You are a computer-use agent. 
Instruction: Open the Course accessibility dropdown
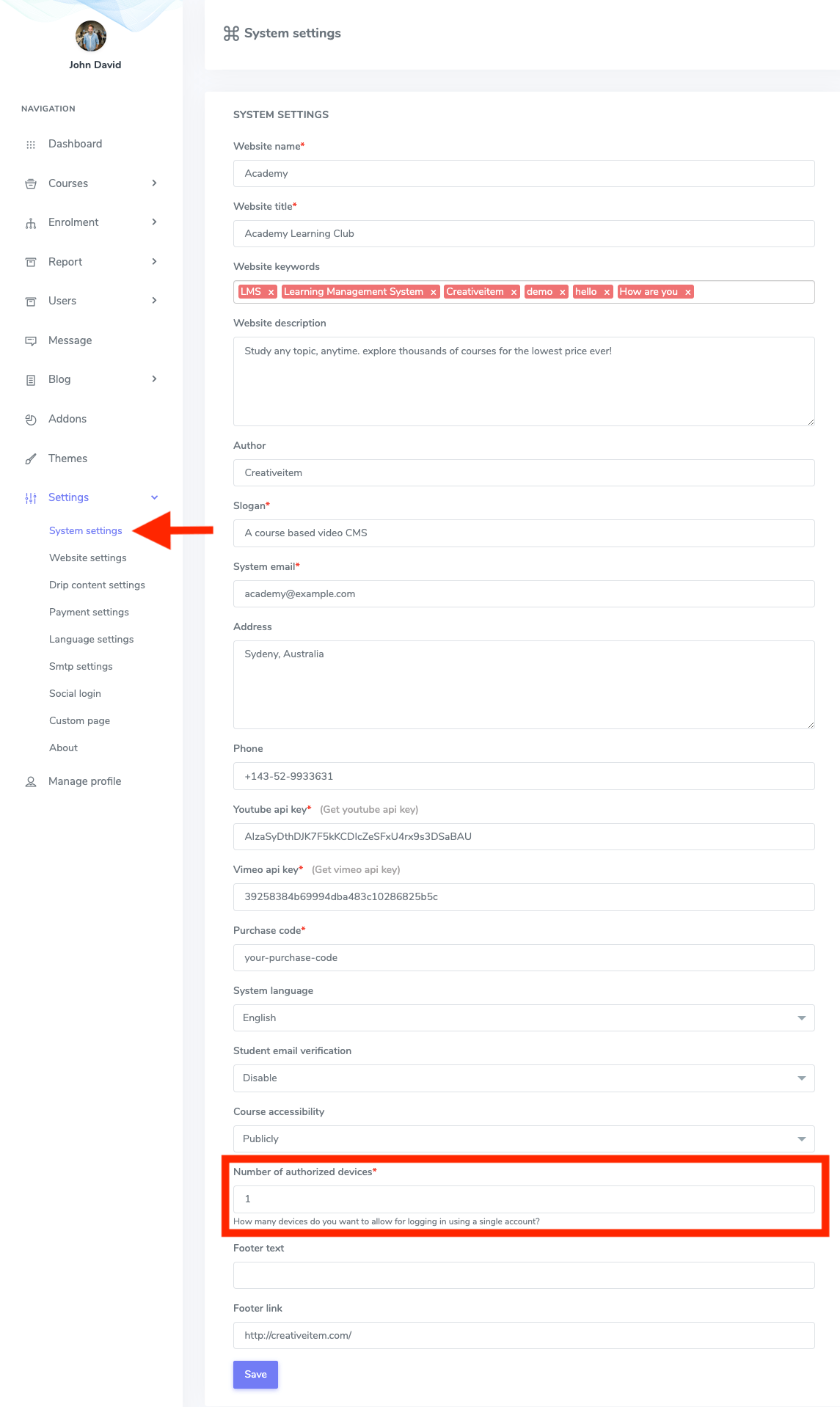(x=802, y=1139)
